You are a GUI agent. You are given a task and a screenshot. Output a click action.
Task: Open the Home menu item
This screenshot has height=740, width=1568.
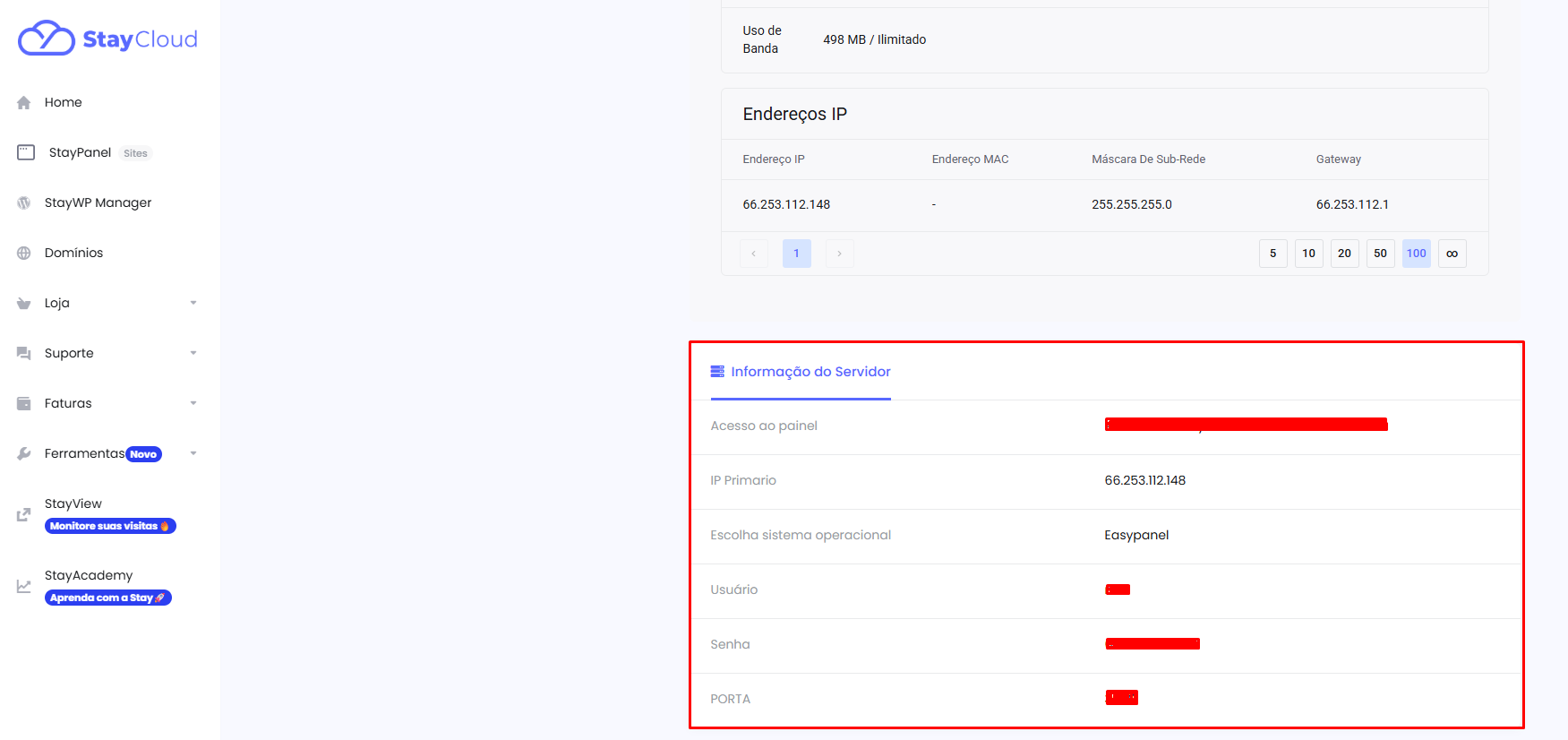click(x=63, y=102)
